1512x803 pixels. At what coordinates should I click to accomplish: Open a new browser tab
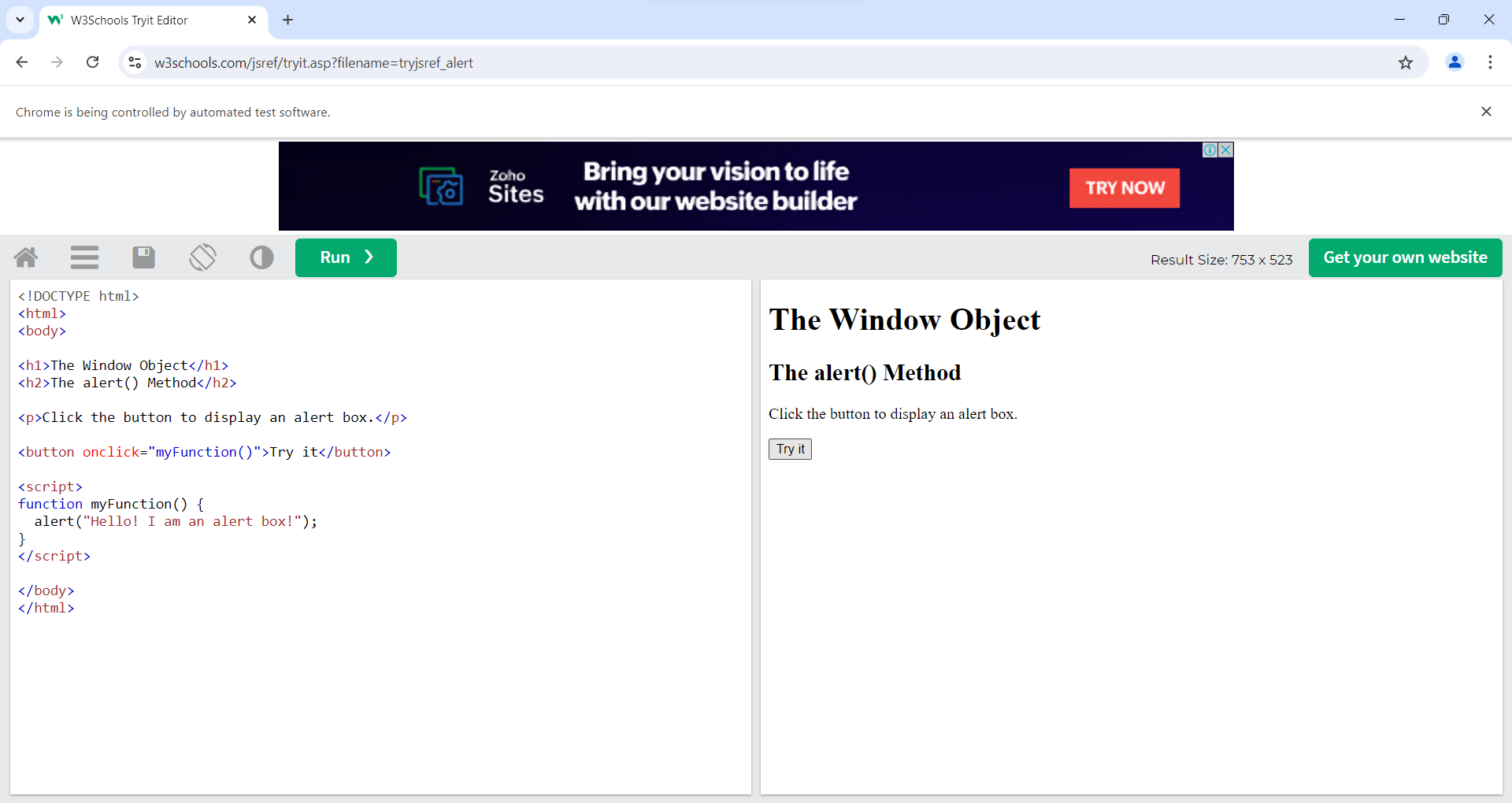click(287, 20)
